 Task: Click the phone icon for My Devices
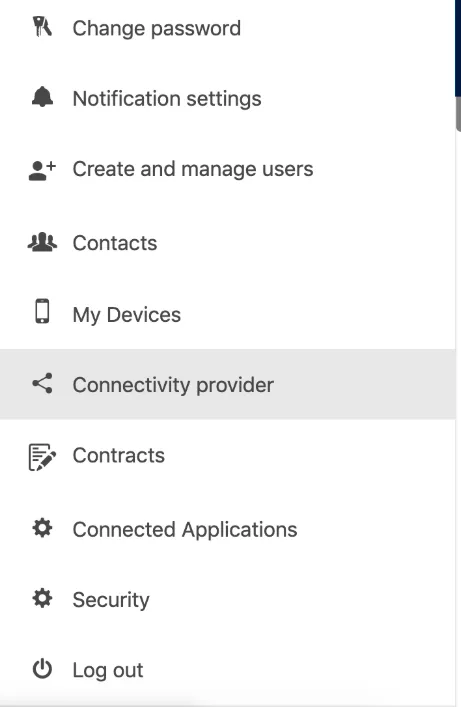(42, 311)
